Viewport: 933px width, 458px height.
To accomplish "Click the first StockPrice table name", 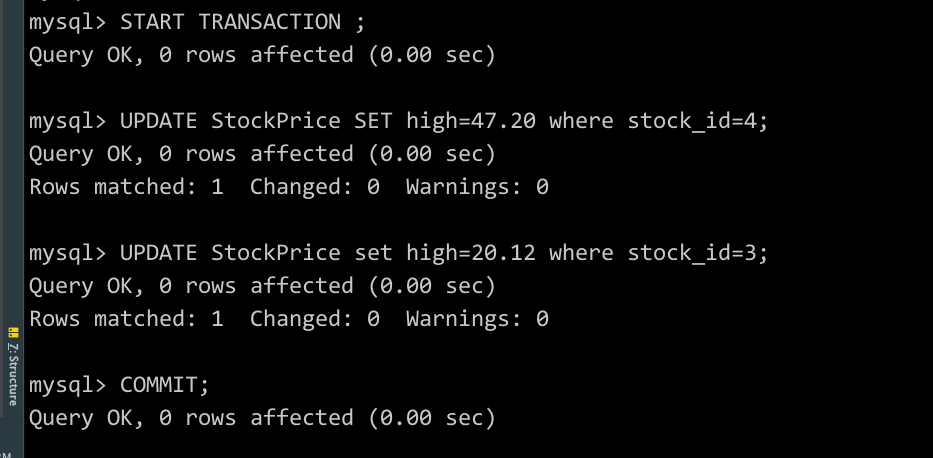I will pyautogui.click(x=275, y=121).
